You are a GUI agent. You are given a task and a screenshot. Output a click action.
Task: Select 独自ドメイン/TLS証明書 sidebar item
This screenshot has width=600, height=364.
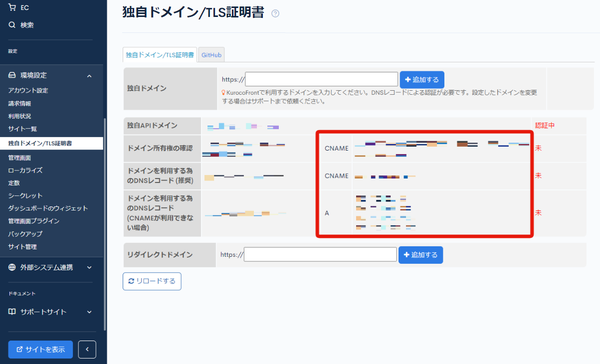(x=51, y=143)
